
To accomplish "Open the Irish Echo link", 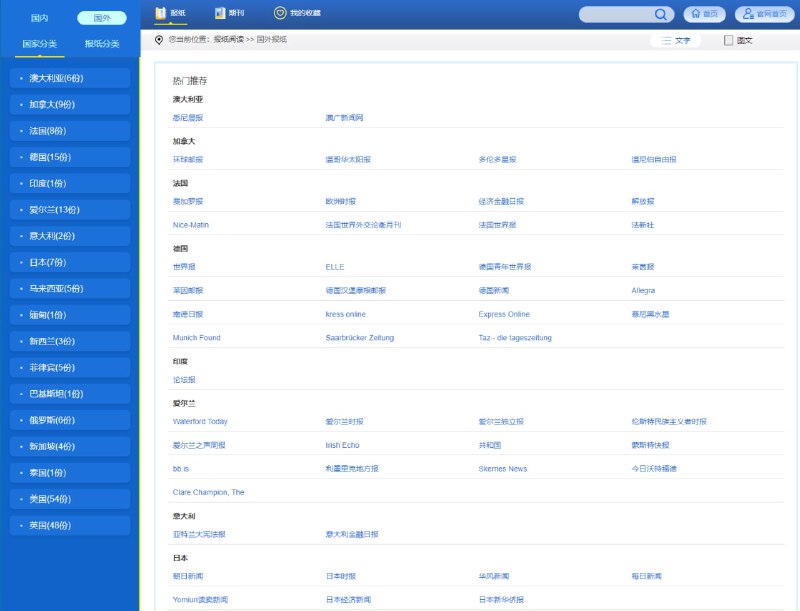I will tap(343, 444).
